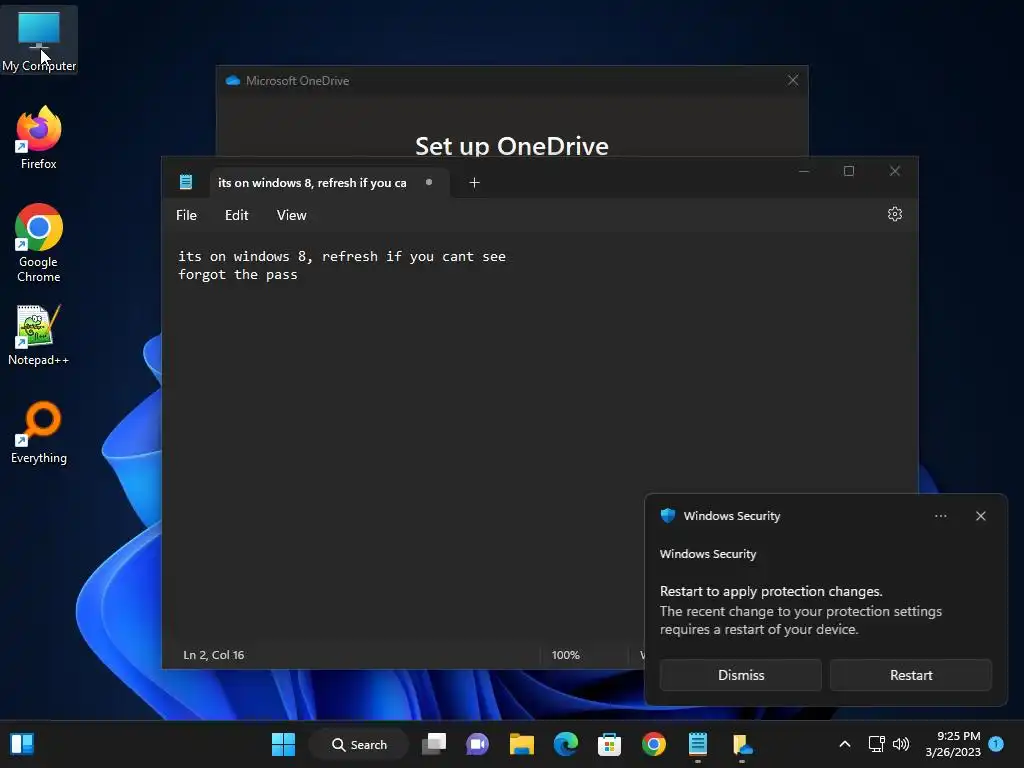Open Notepad settings gear
1024x768 pixels.
[x=895, y=214]
